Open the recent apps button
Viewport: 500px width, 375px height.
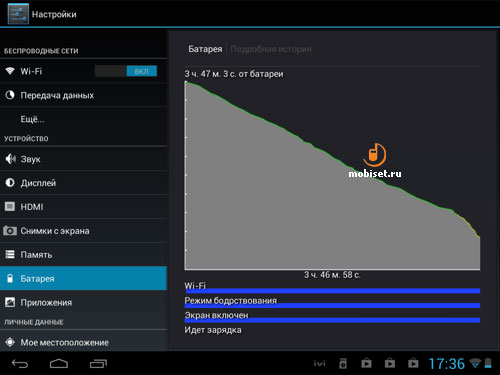(98, 364)
